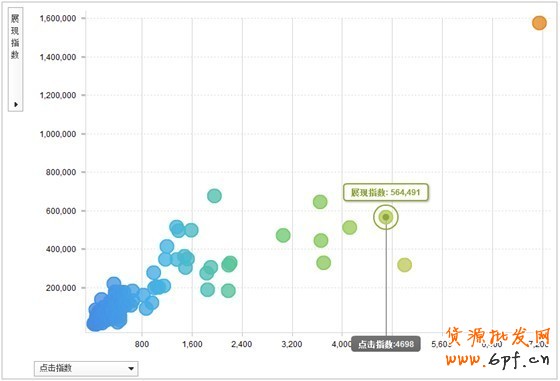Click the green bubble right of 4,000 line
The width and height of the screenshot is (560, 381).
coord(349,227)
